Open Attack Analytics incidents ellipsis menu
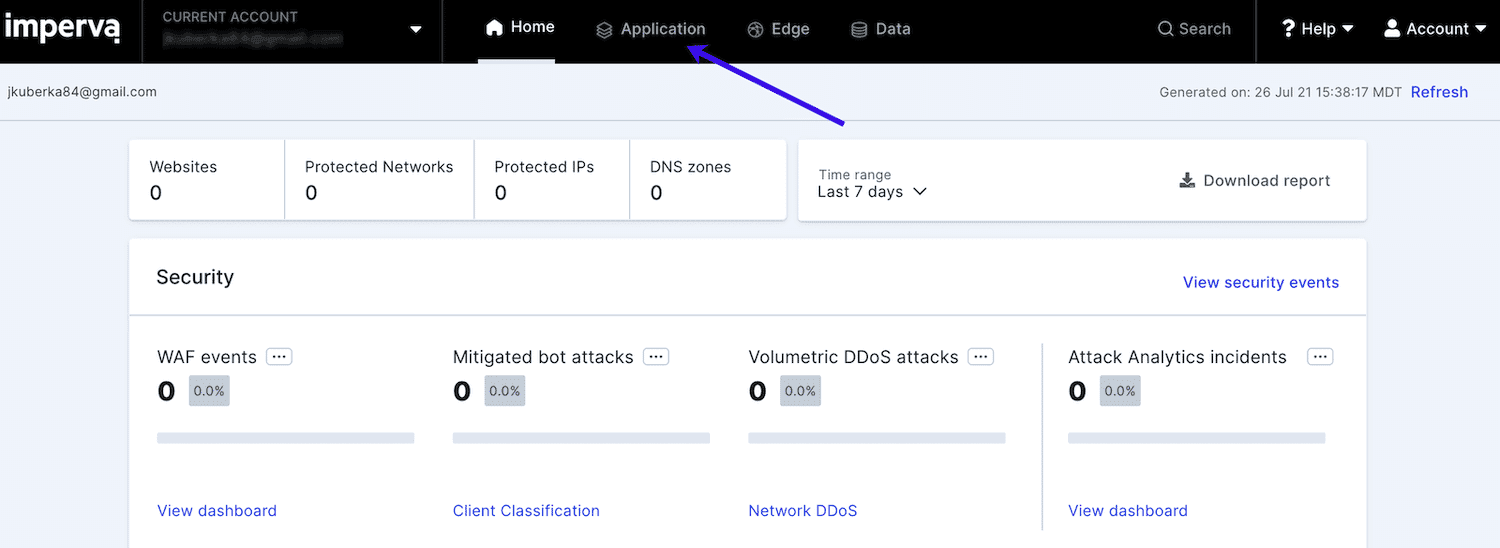 point(1320,357)
